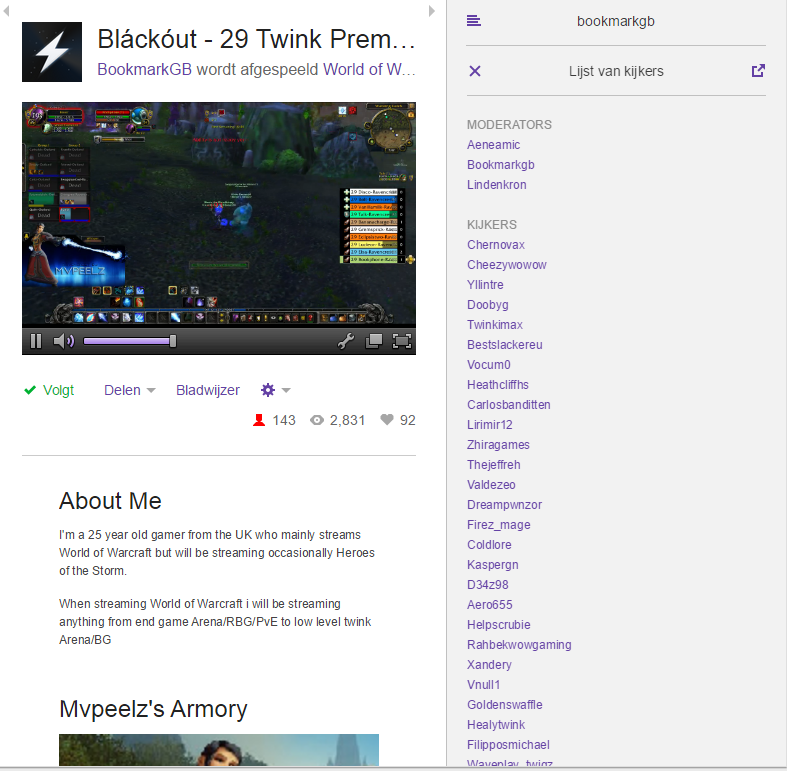Click the Bladwijzer bookmark link

[208, 390]
